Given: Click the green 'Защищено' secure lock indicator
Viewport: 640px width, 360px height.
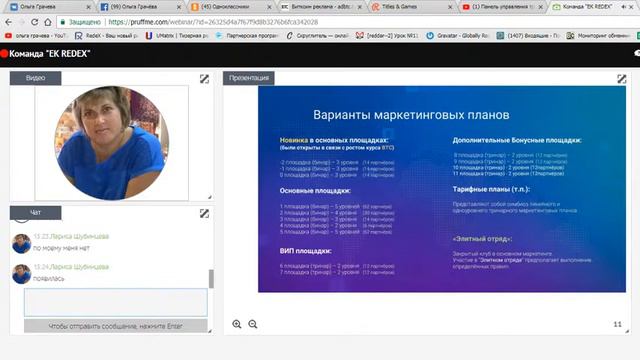Looking at the screenshot, I should [80, 22].
